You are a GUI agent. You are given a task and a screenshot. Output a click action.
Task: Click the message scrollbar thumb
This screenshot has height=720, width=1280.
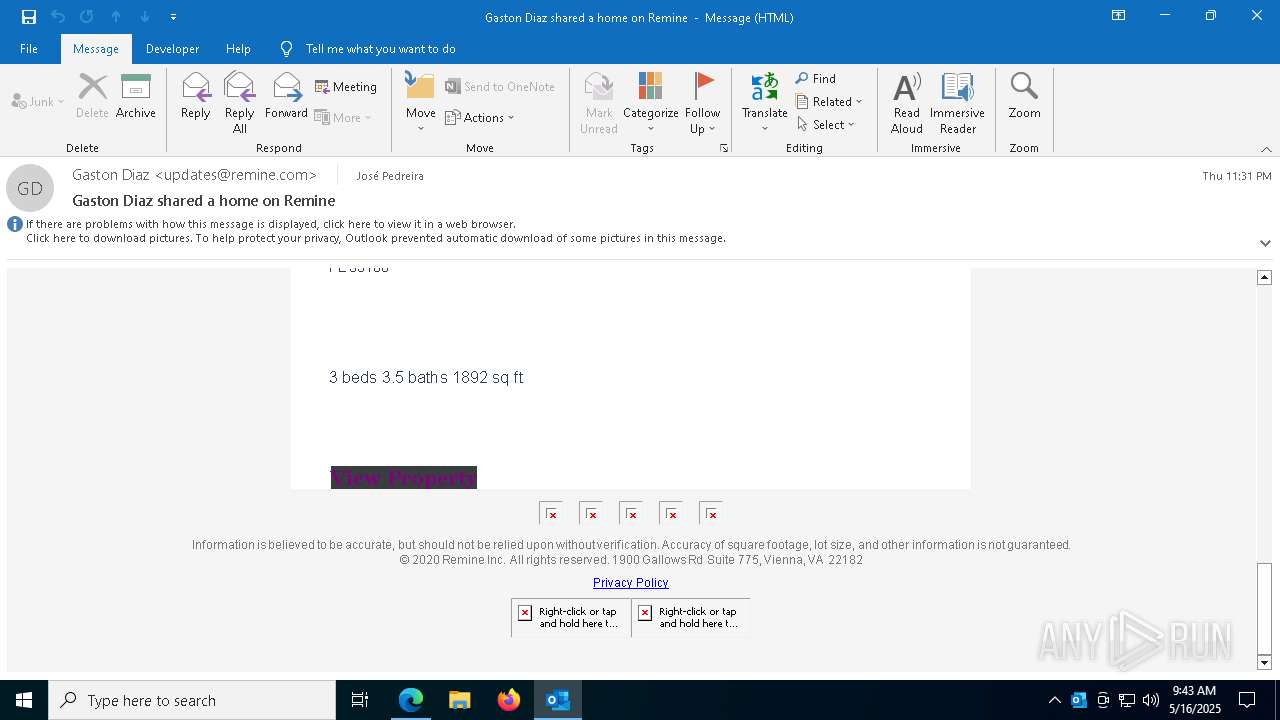coord(1264,608)
